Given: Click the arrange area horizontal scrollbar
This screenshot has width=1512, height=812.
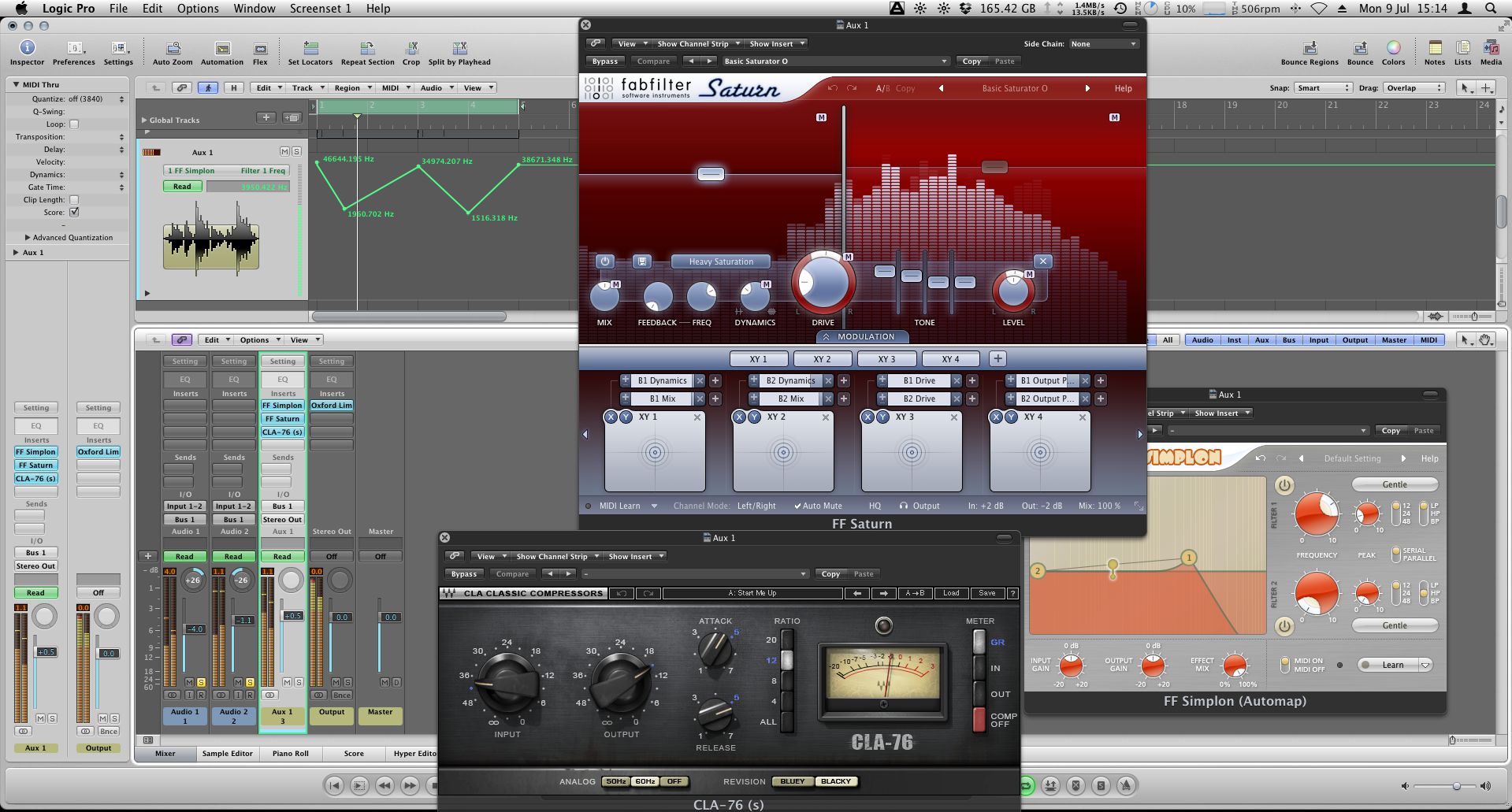Looking at the screenshot, I should (x=409, y=316).
